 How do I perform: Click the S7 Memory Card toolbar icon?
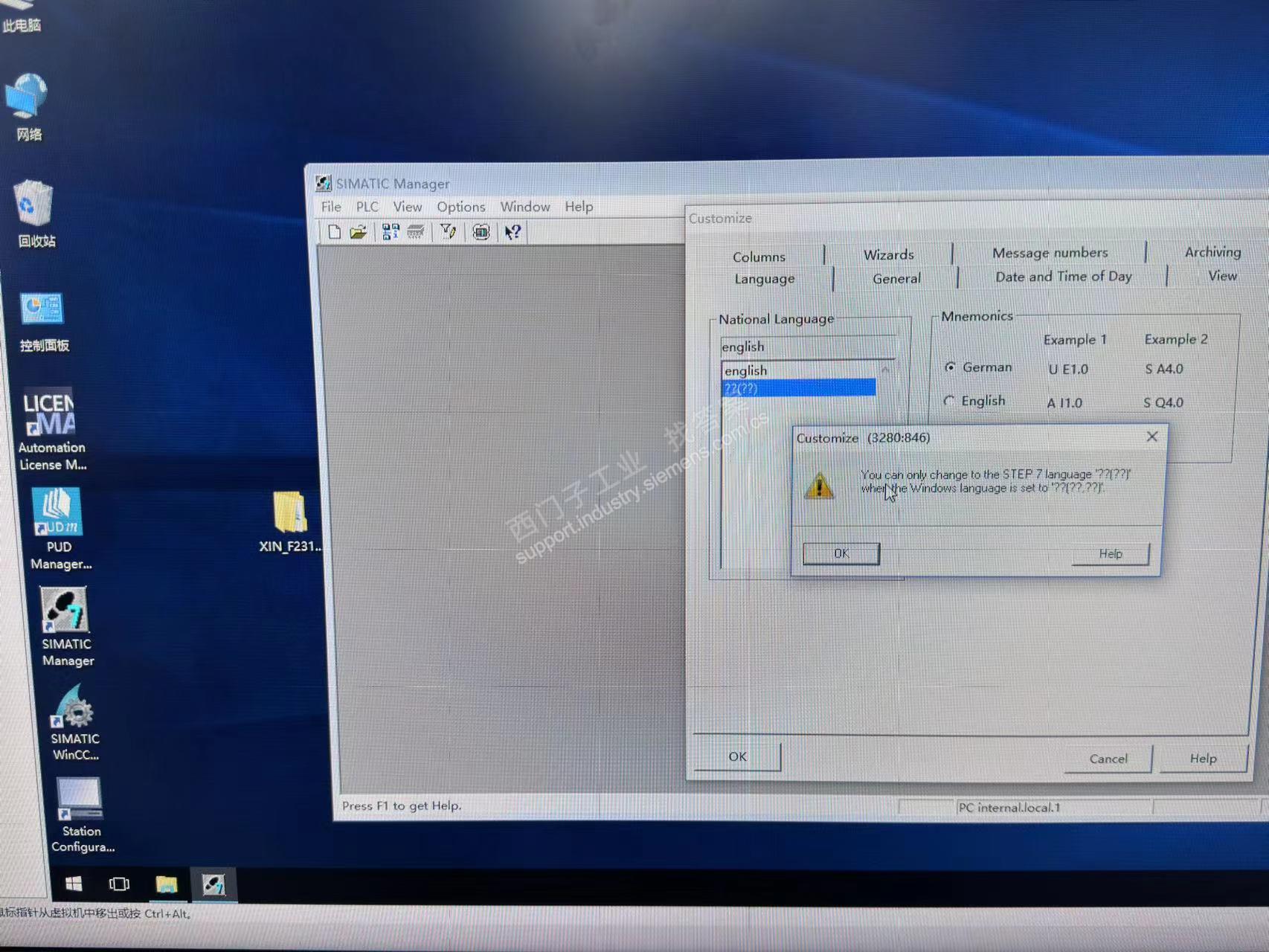[416, 232]
